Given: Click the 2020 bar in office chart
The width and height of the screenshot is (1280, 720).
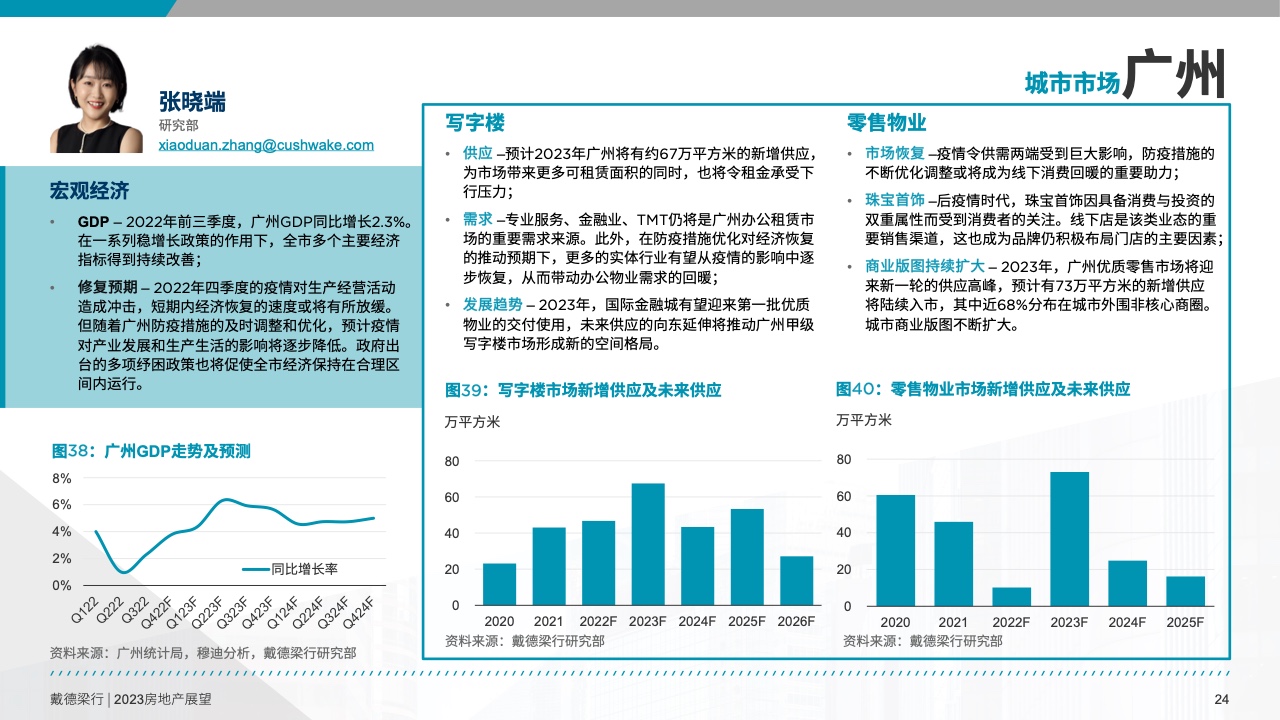Looking at the screenshot, I should pyautogui.click(x=499, y=584).
